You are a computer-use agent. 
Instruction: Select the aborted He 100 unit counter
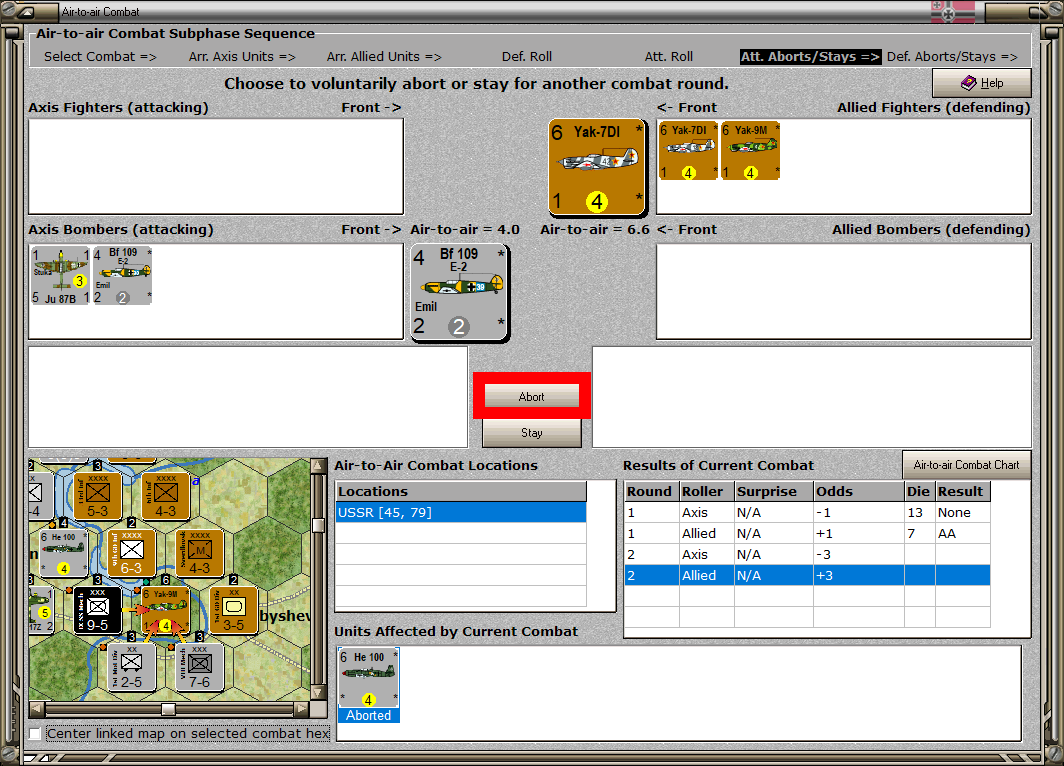(x=368, y=678)
